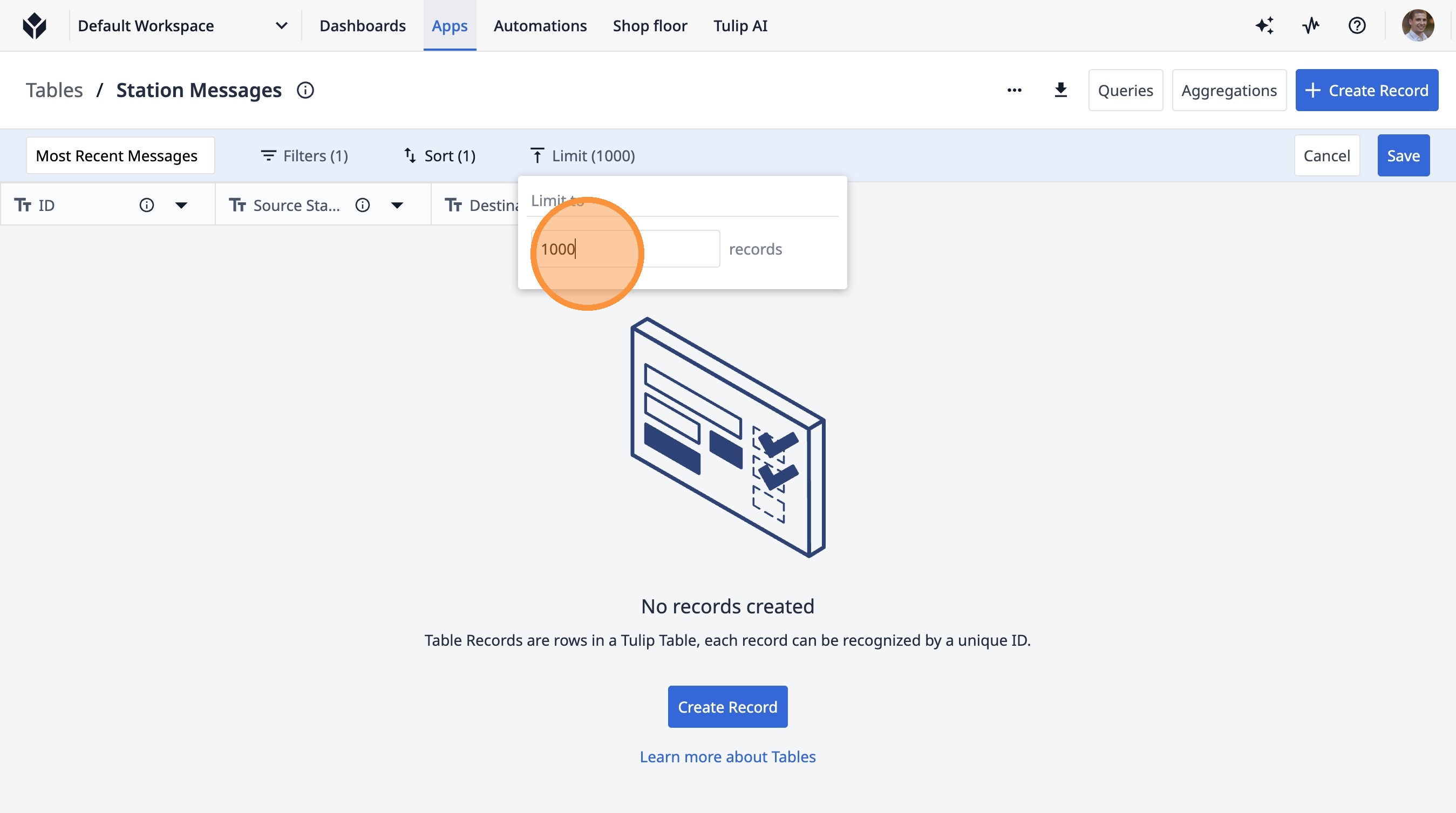Open Source Station column dropdown arrow

[x=397, y=205]
